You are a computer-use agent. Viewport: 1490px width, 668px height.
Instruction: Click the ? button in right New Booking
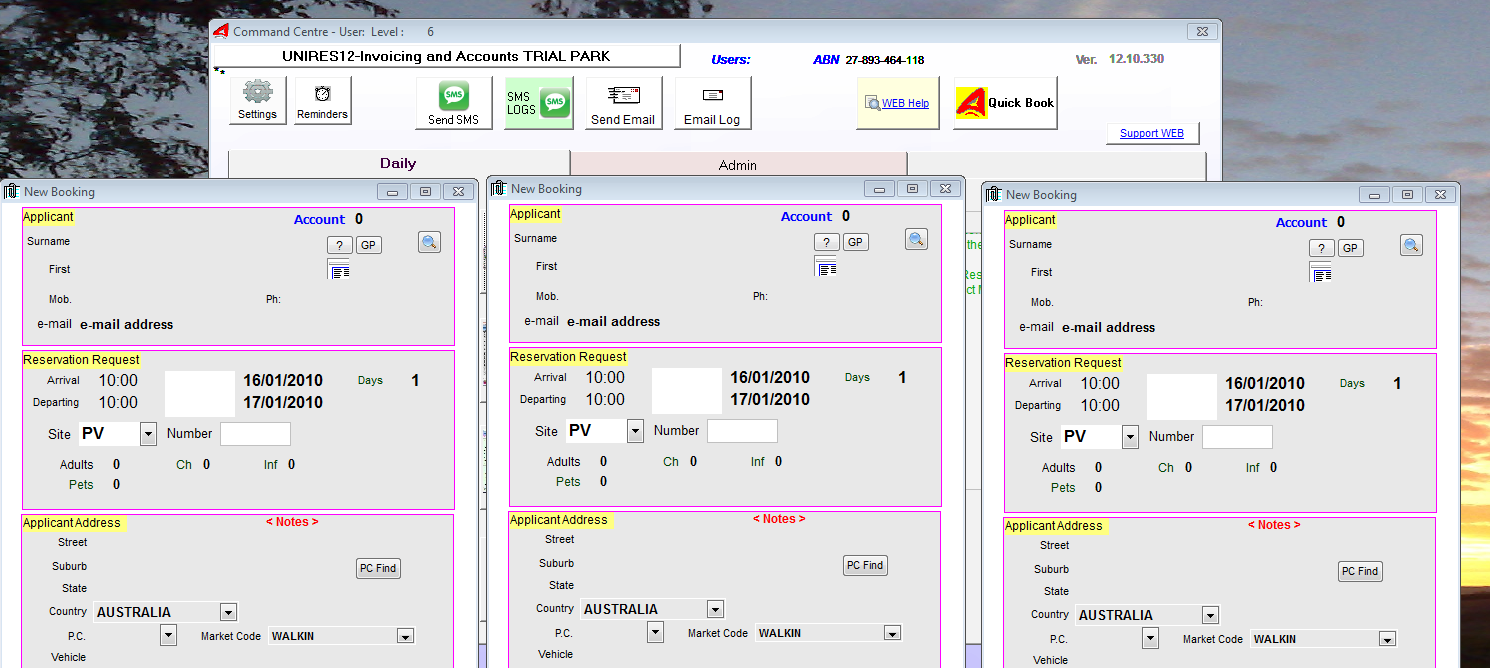(1322, 248)
